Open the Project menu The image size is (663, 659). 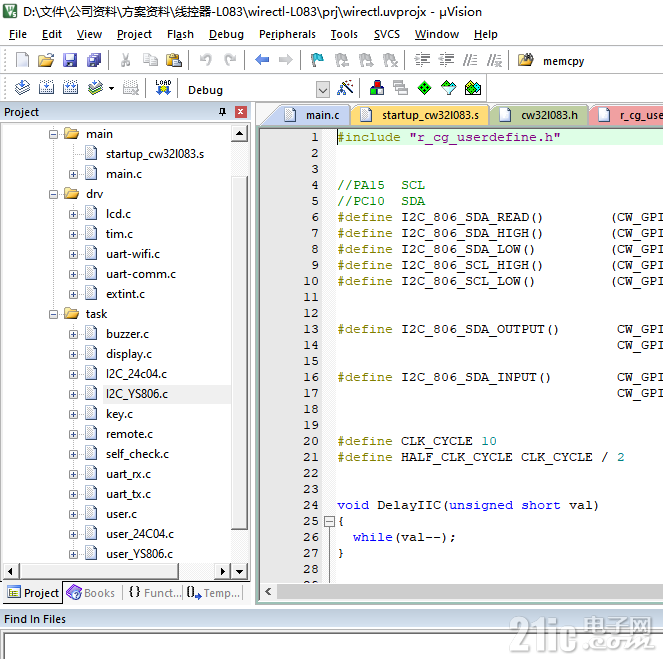coord(134,34)
